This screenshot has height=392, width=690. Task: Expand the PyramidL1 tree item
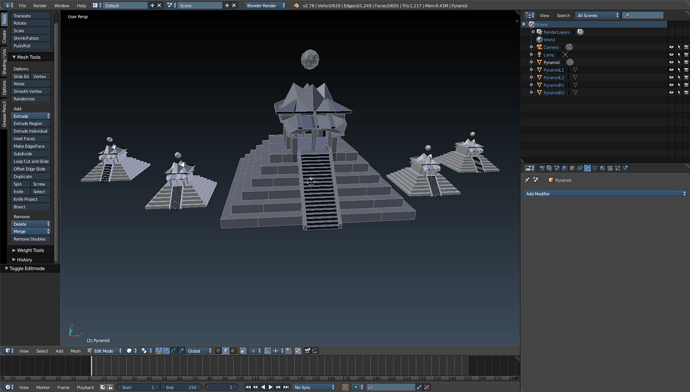tap(532, 70)
